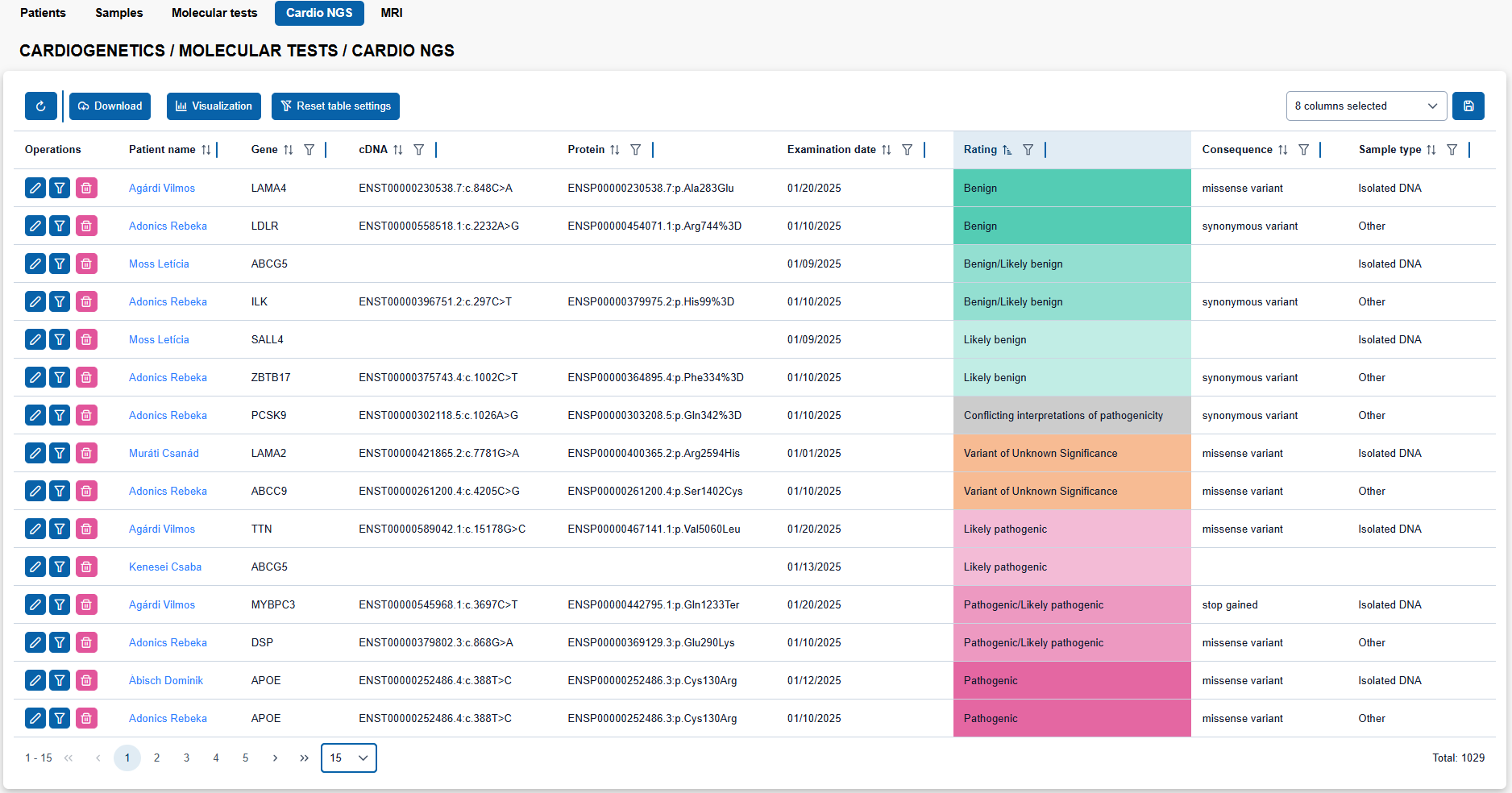Open the rows per page dropdown
Viewport: 1512px width, 793px height.
pos(349,758)
